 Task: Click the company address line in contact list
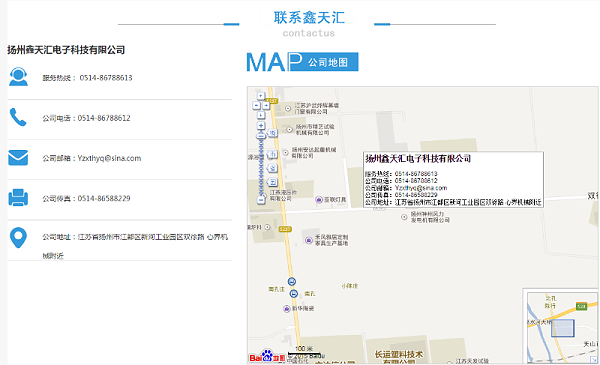pos(135,246)
